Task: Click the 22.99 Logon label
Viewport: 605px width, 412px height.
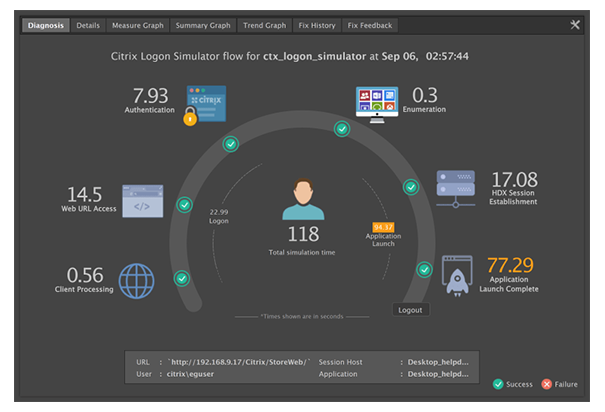Action: coord(219,216)
